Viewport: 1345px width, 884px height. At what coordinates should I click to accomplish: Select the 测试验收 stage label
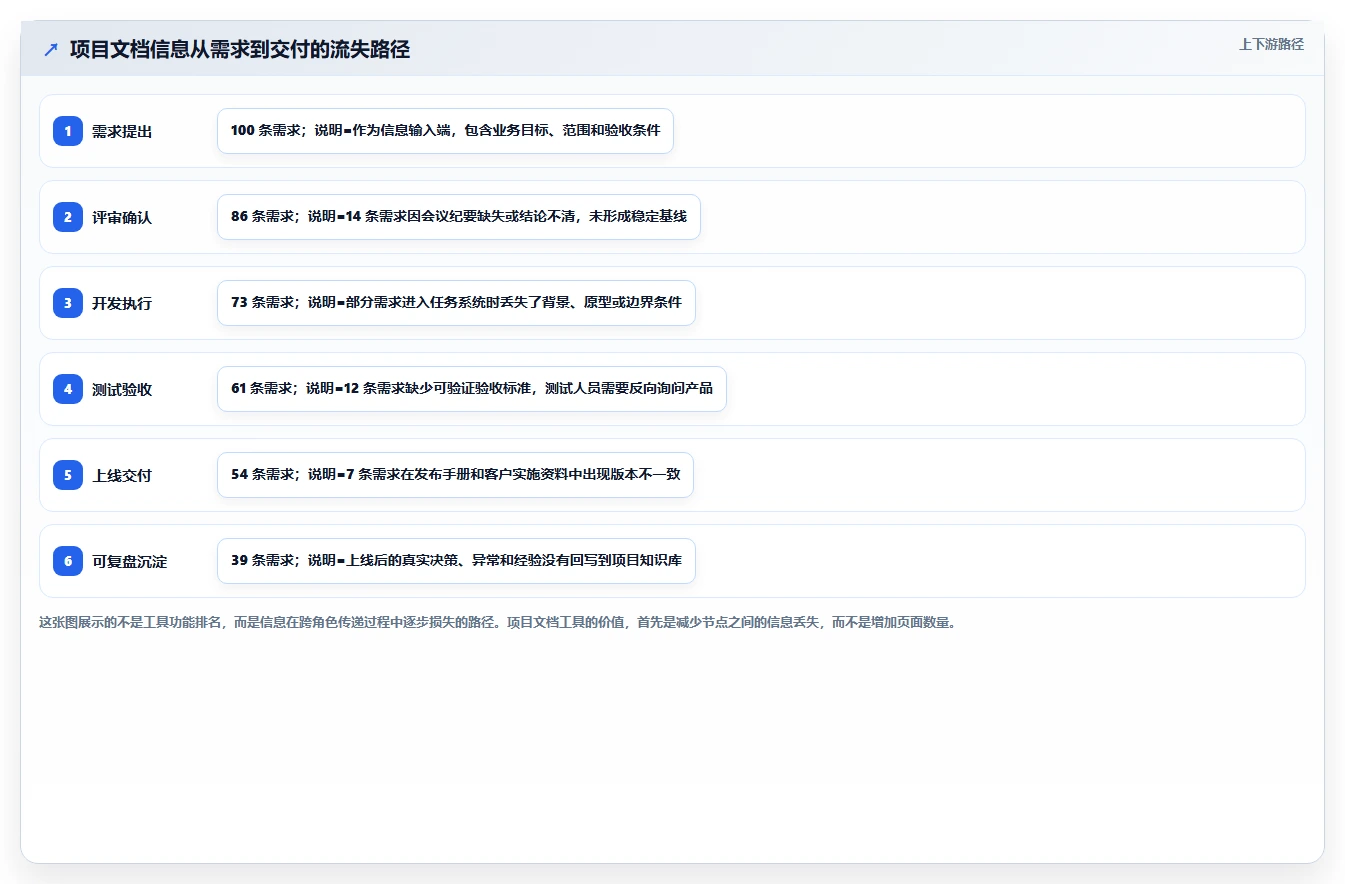click(x=122, y=389)
